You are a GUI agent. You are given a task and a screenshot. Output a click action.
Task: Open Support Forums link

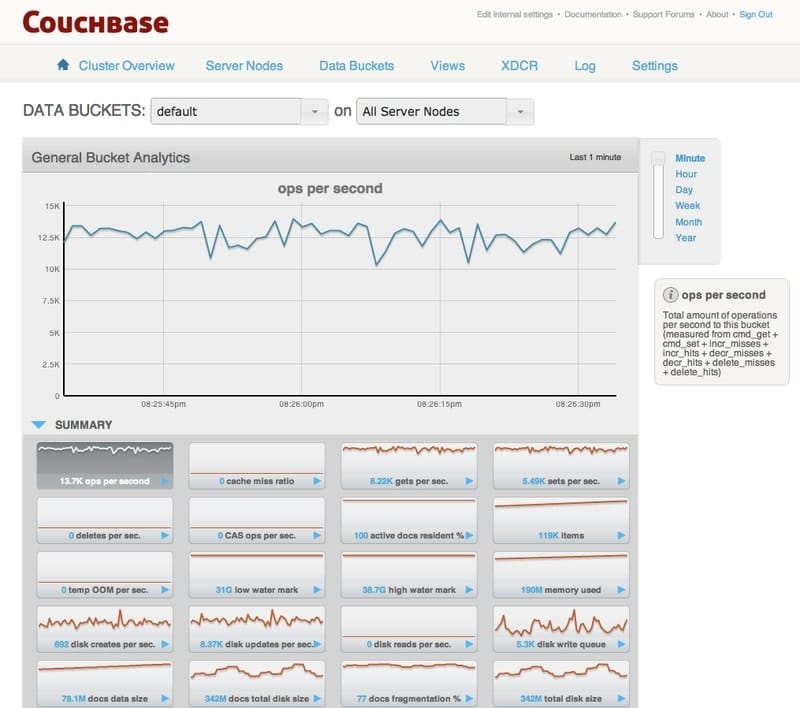tap(663, 14)
